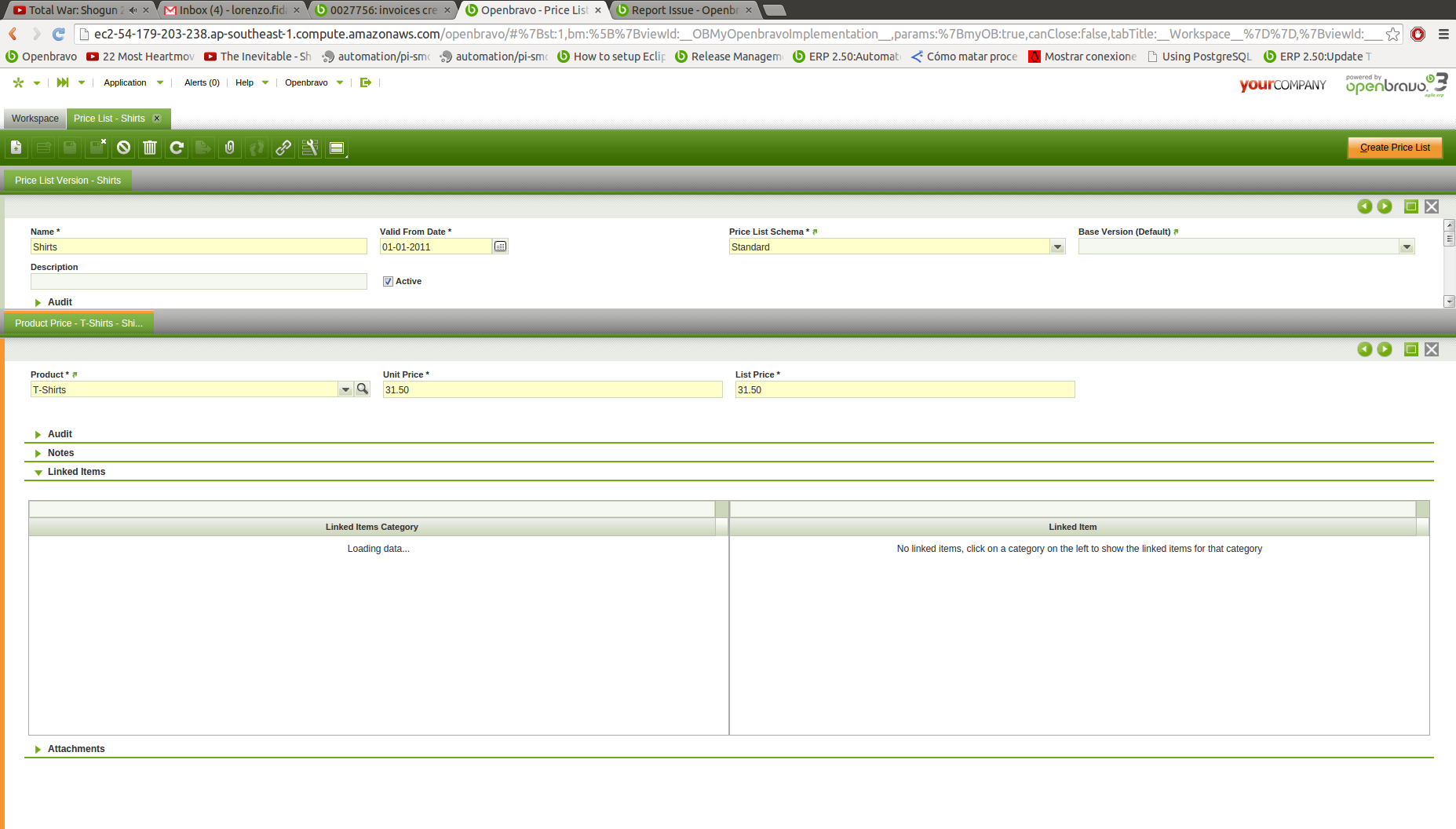Image resolution: width=1456 pixels, height=829 pixels.
Task: Open the Price List Schema dropdown
Action: click(1057, 247)
